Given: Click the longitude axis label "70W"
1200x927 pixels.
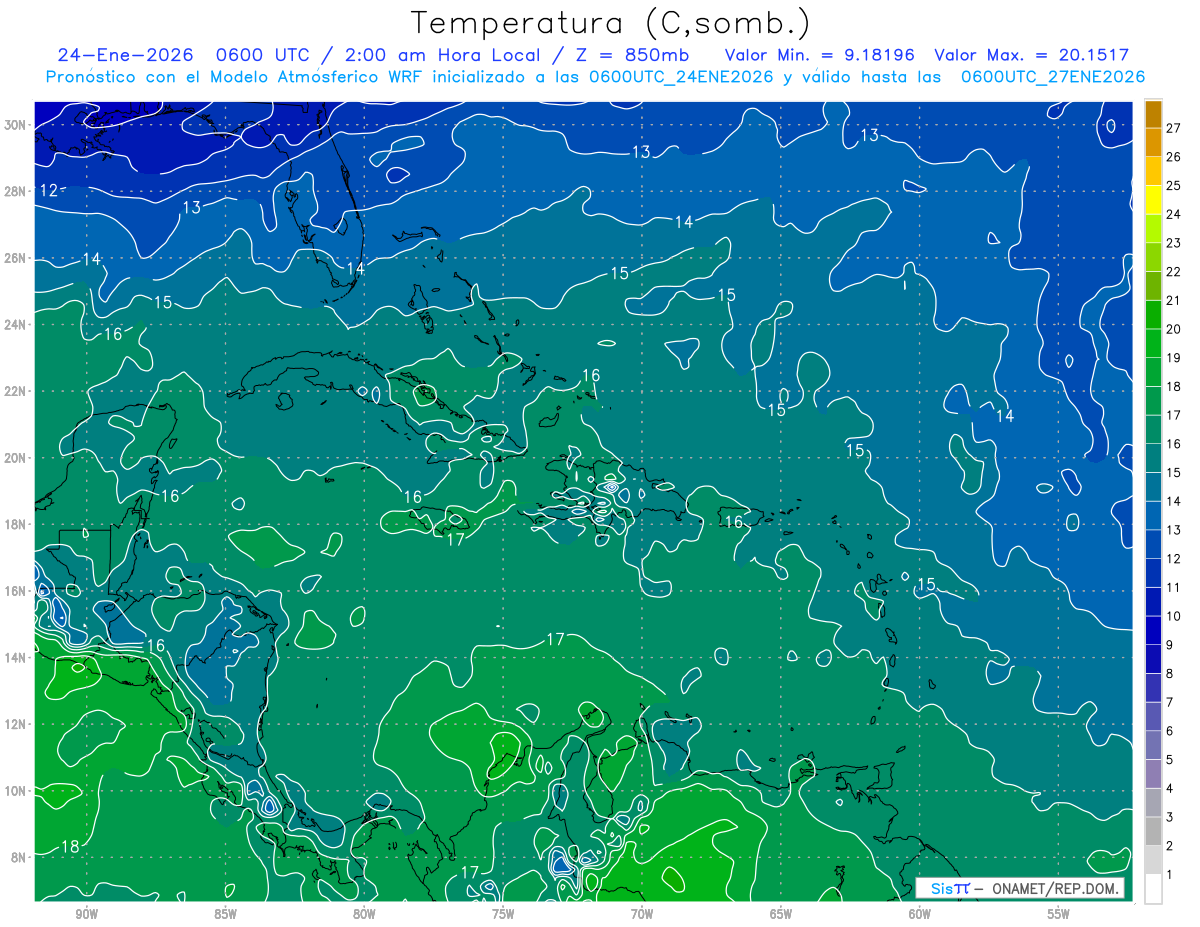Looking at the screenshot, I should click(642, 914).
